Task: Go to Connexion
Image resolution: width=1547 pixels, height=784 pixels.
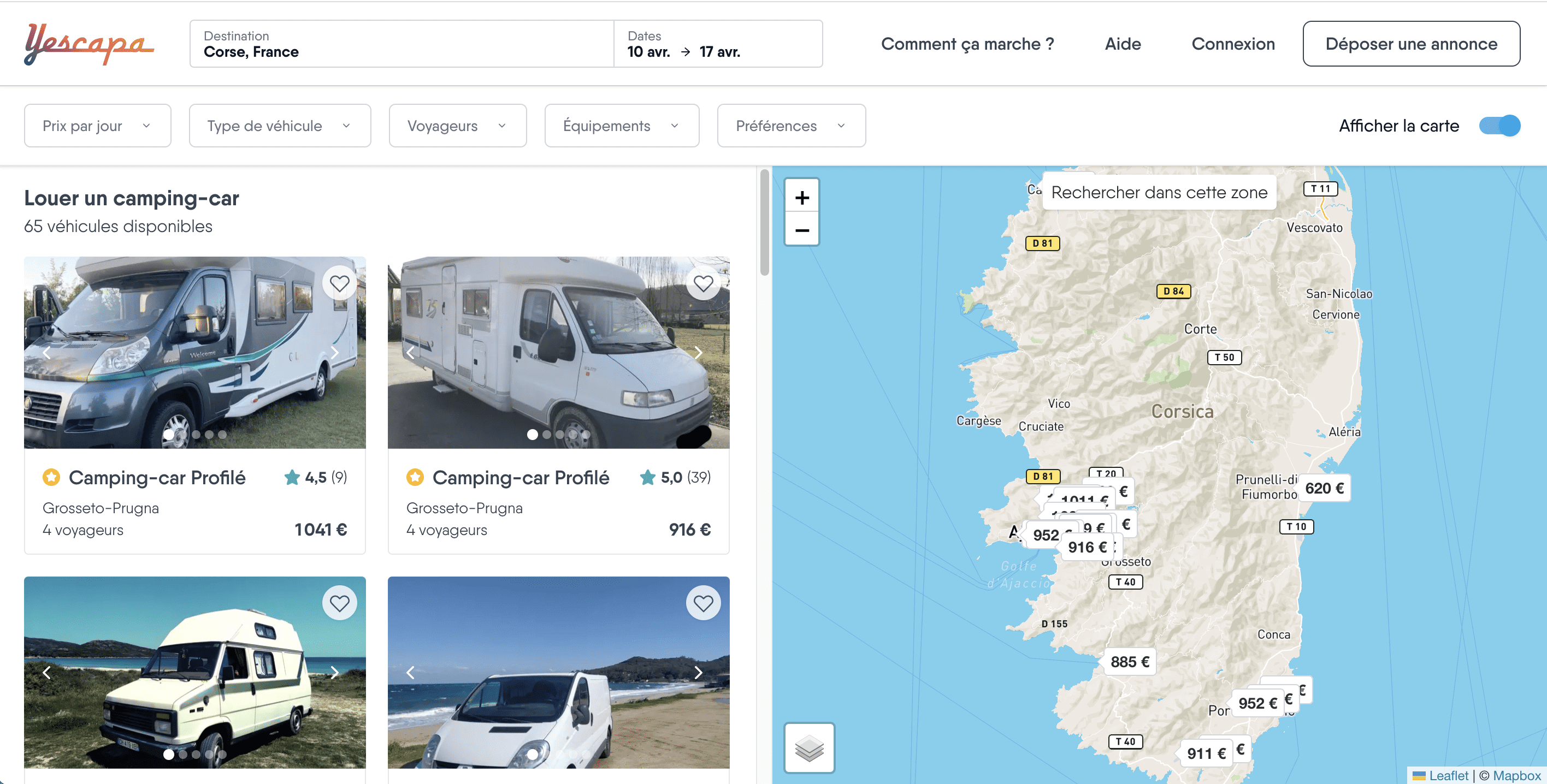Action: (1233, 44)
